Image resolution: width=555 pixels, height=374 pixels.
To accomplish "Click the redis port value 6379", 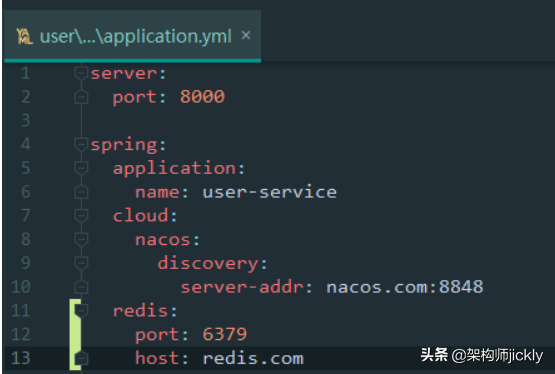I will 225,334.
